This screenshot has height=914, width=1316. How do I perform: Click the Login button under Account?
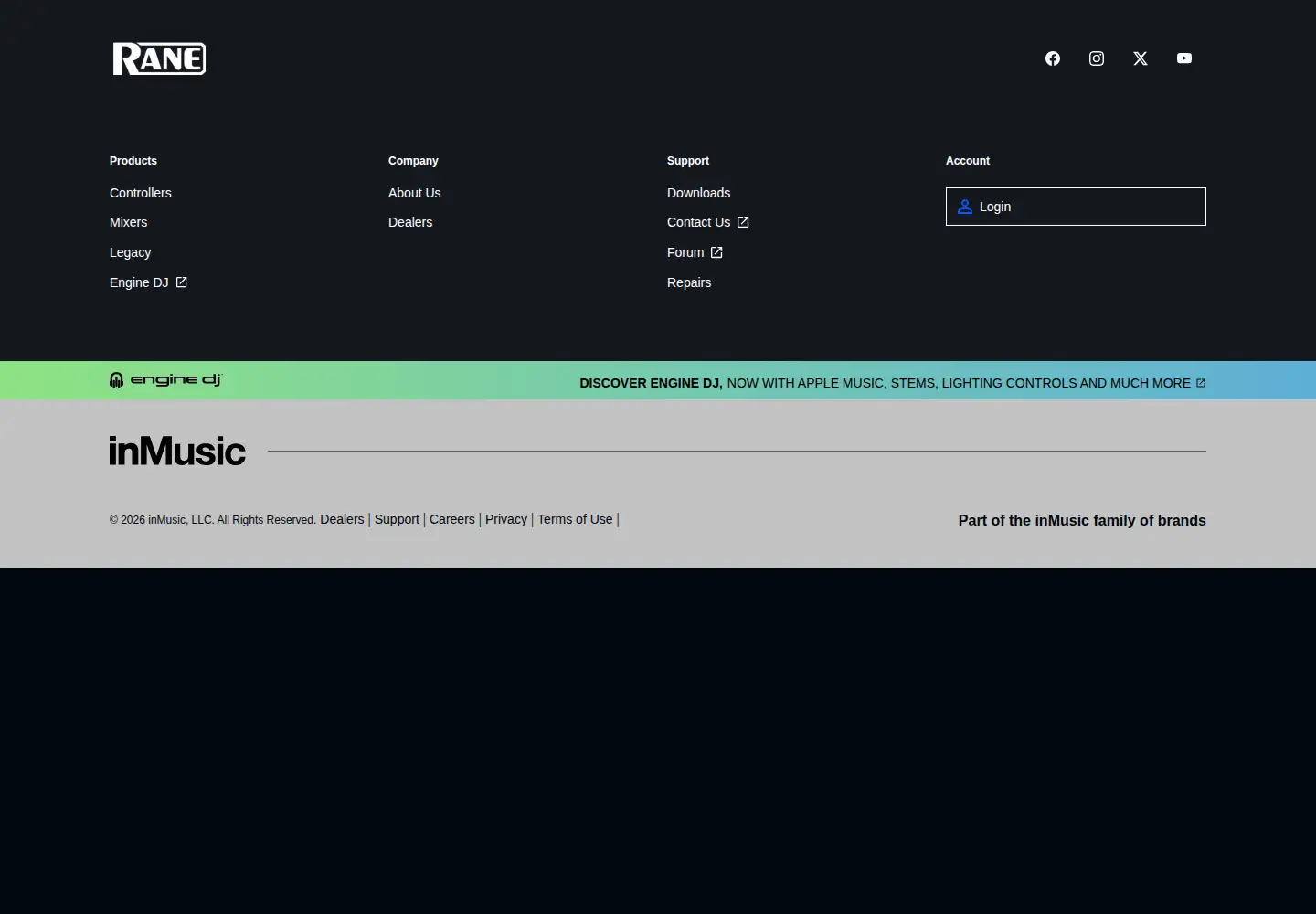click(x=1076, y=207)
